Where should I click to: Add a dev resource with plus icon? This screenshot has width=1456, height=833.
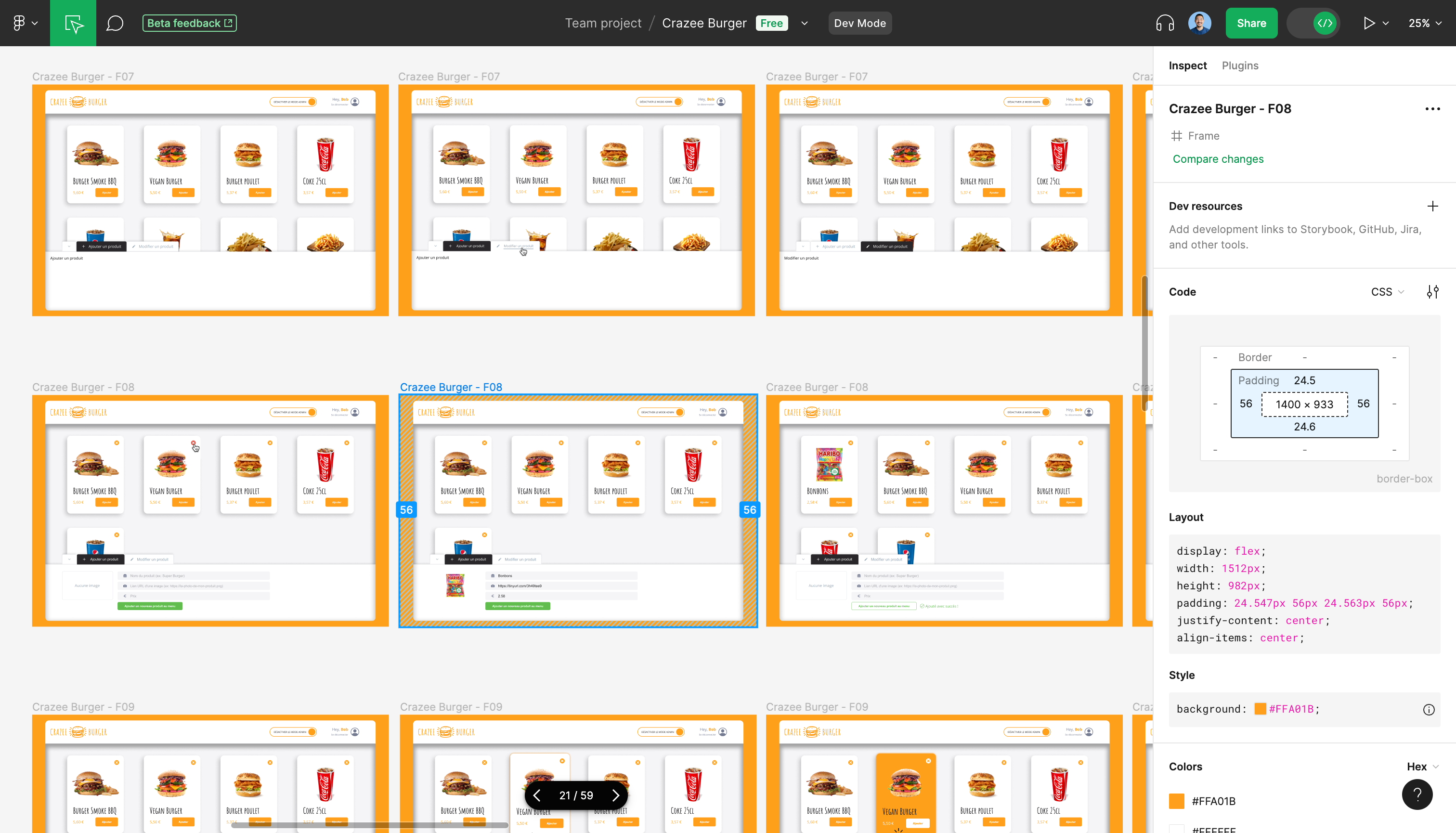click(x=1432, y=206)
